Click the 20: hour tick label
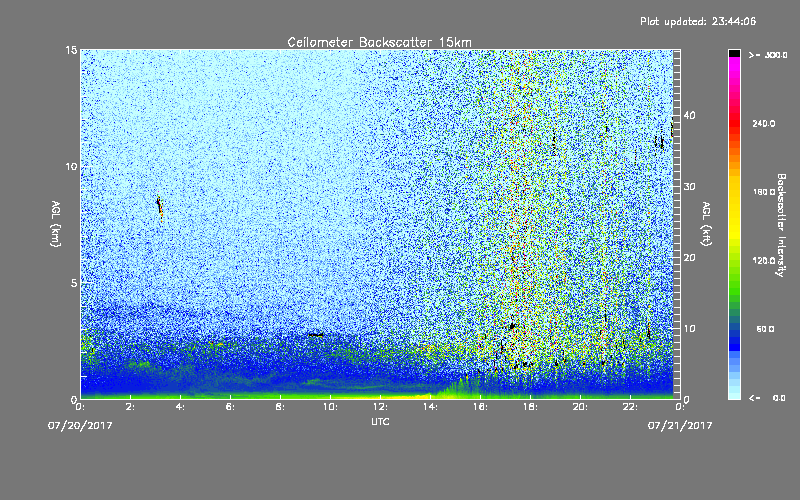This screenshot has width=800, height=500. (x=581, y=407)
